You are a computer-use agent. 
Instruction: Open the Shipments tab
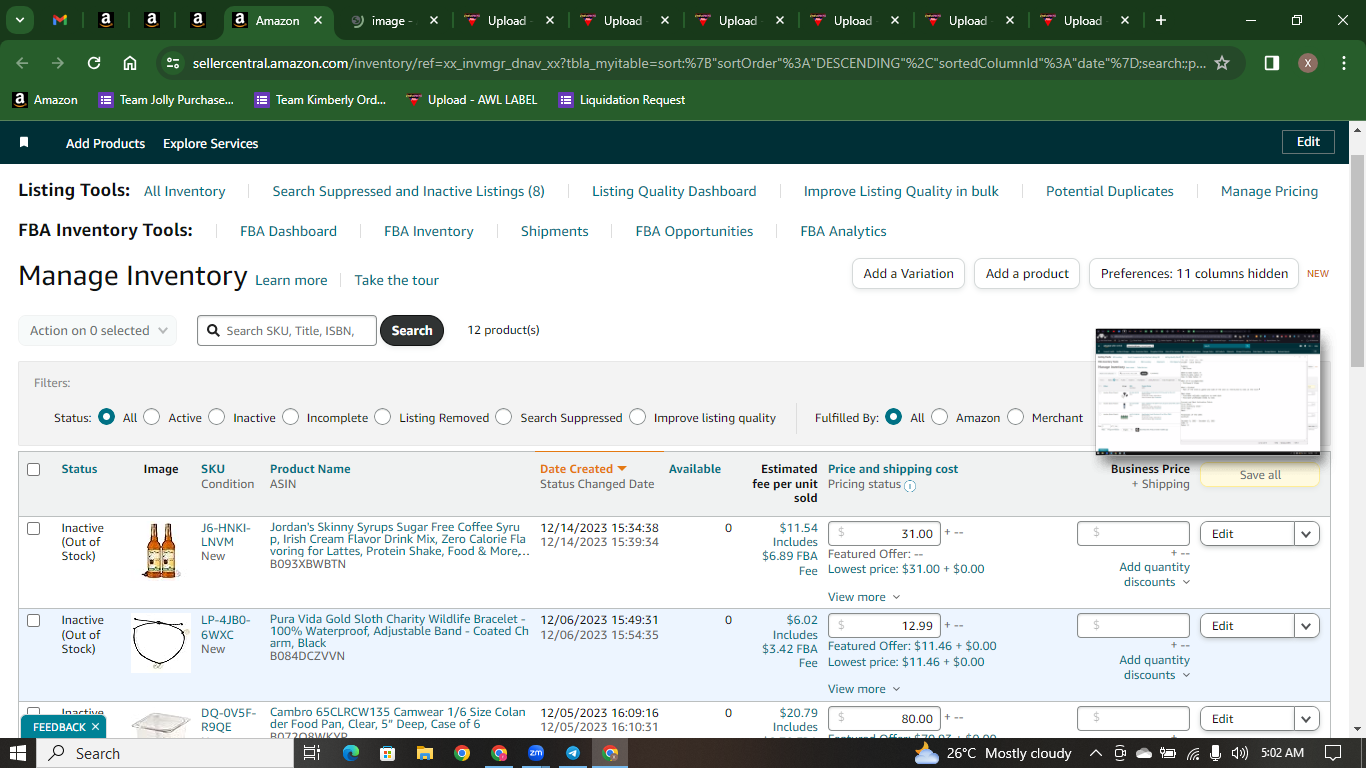(554, 231)
